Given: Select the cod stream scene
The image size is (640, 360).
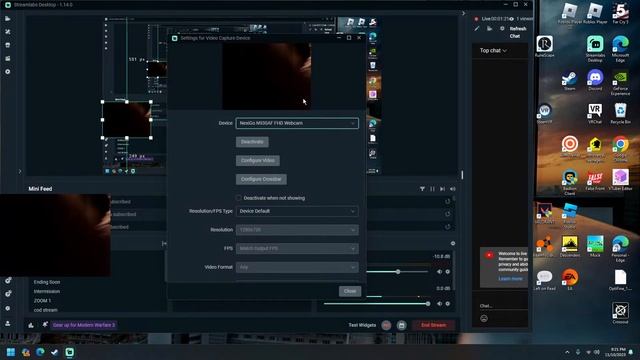Looking at the screenshot, I should coord(46,310).
